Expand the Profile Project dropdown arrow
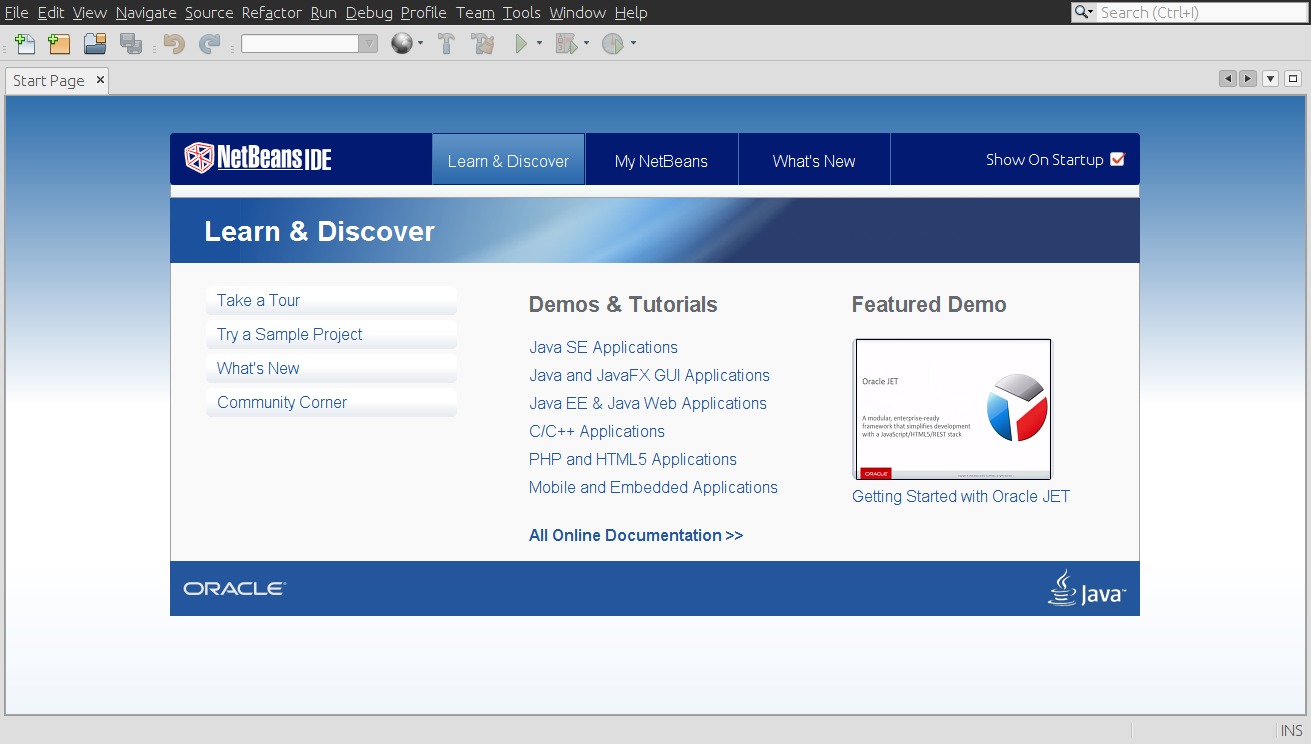This screenshot has width=1311, height=744. (633, 44)
